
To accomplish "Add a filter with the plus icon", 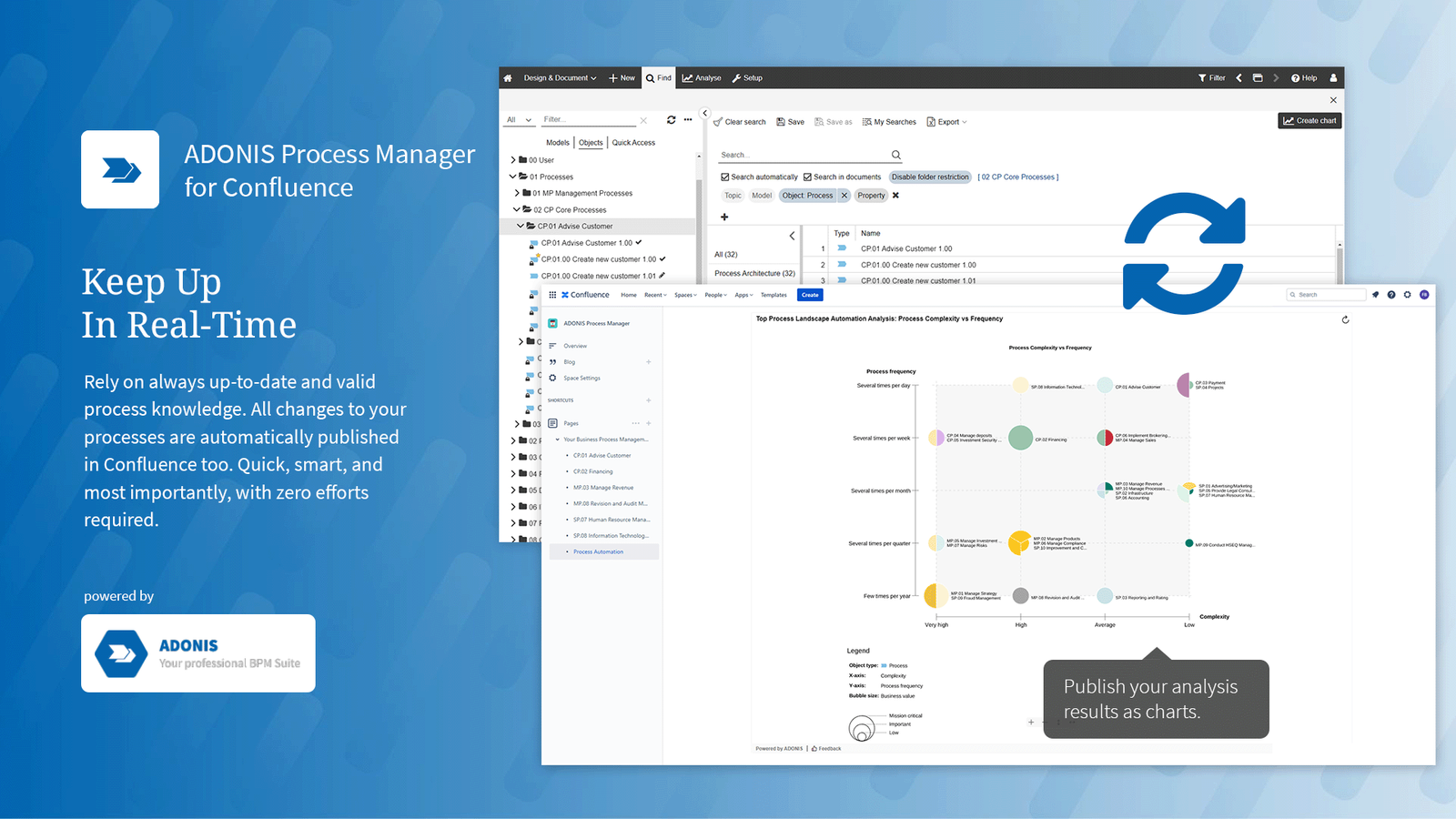I will (x=724, y=217).
